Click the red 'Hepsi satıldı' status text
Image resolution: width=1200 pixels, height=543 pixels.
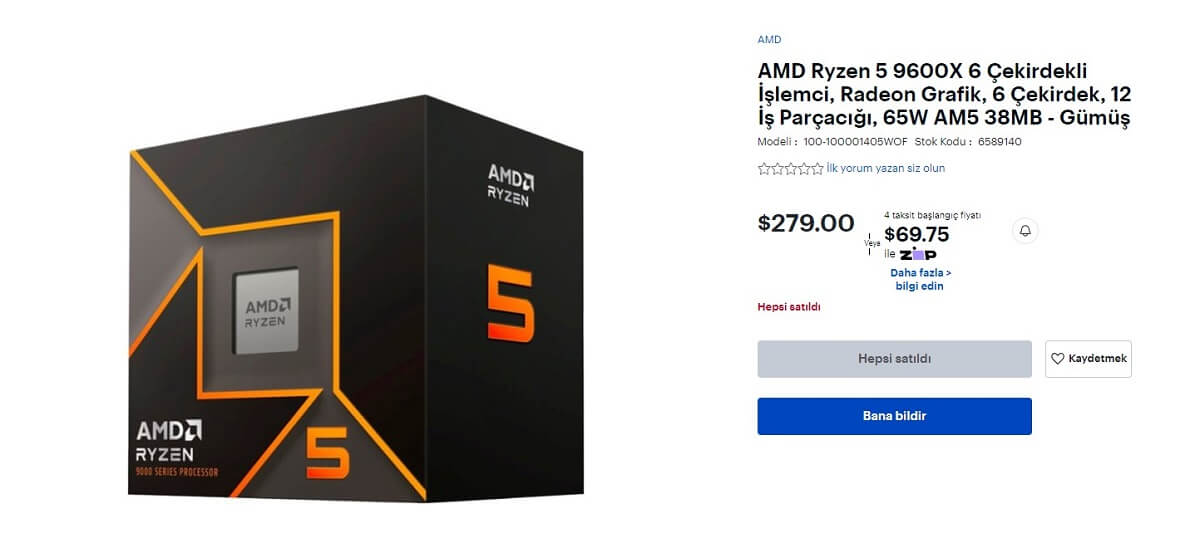pyautogui.click(x=788, y=307)
